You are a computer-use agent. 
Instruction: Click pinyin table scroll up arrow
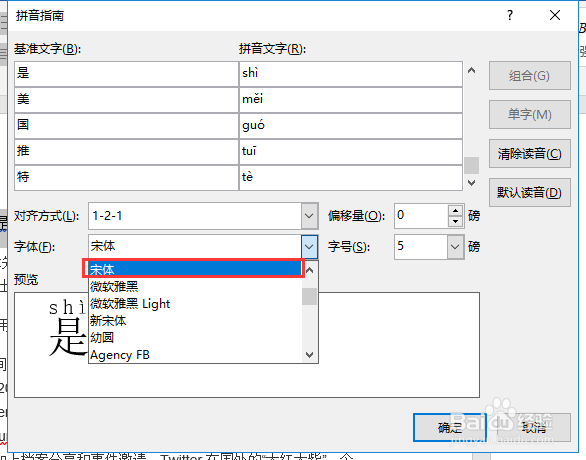coord(472,70)
